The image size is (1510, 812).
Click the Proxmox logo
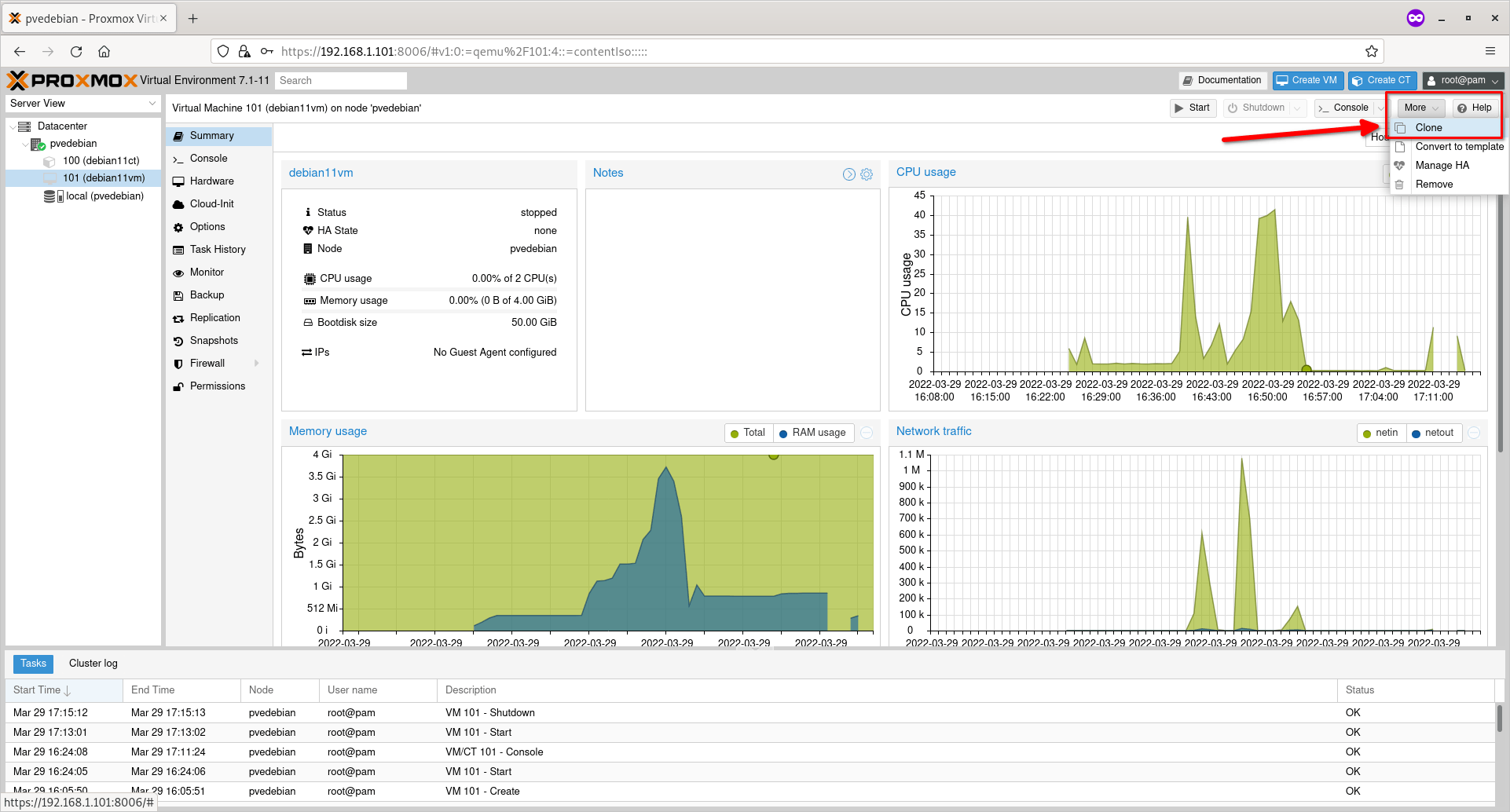click(x=72, y=80)
